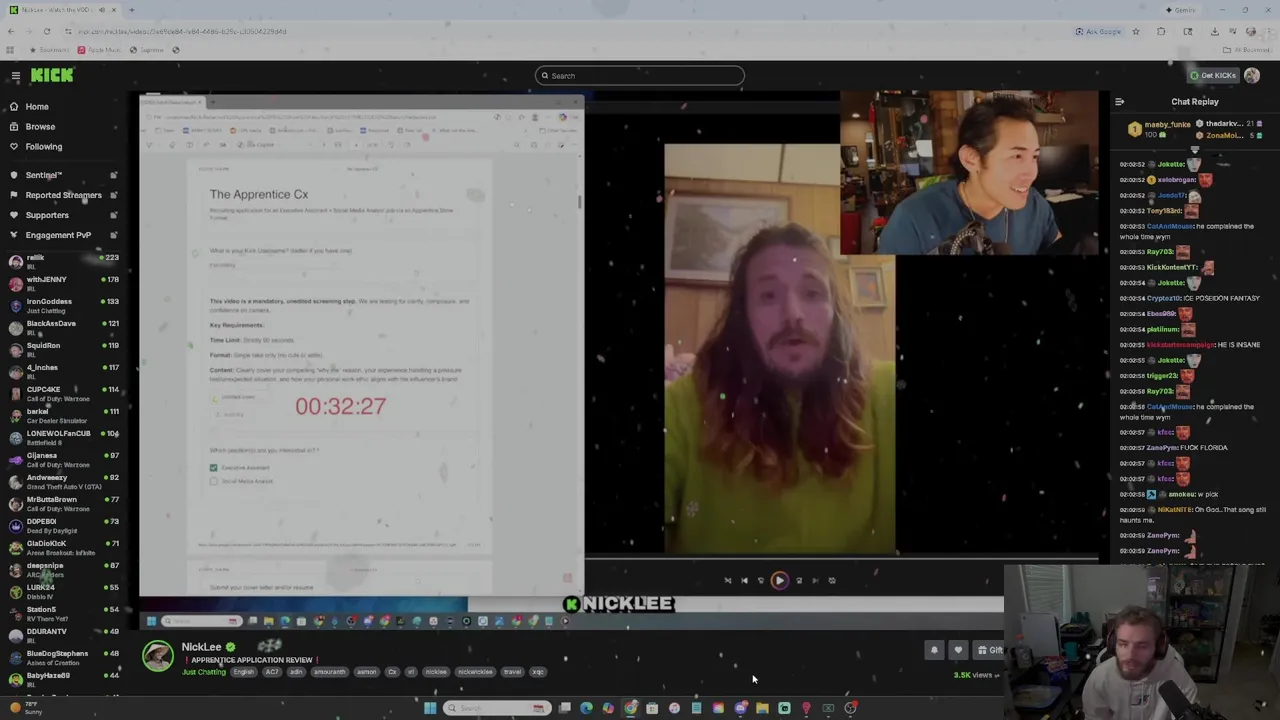Click NickLee streamer avatar
The image size is (1280, 720).
157,656
